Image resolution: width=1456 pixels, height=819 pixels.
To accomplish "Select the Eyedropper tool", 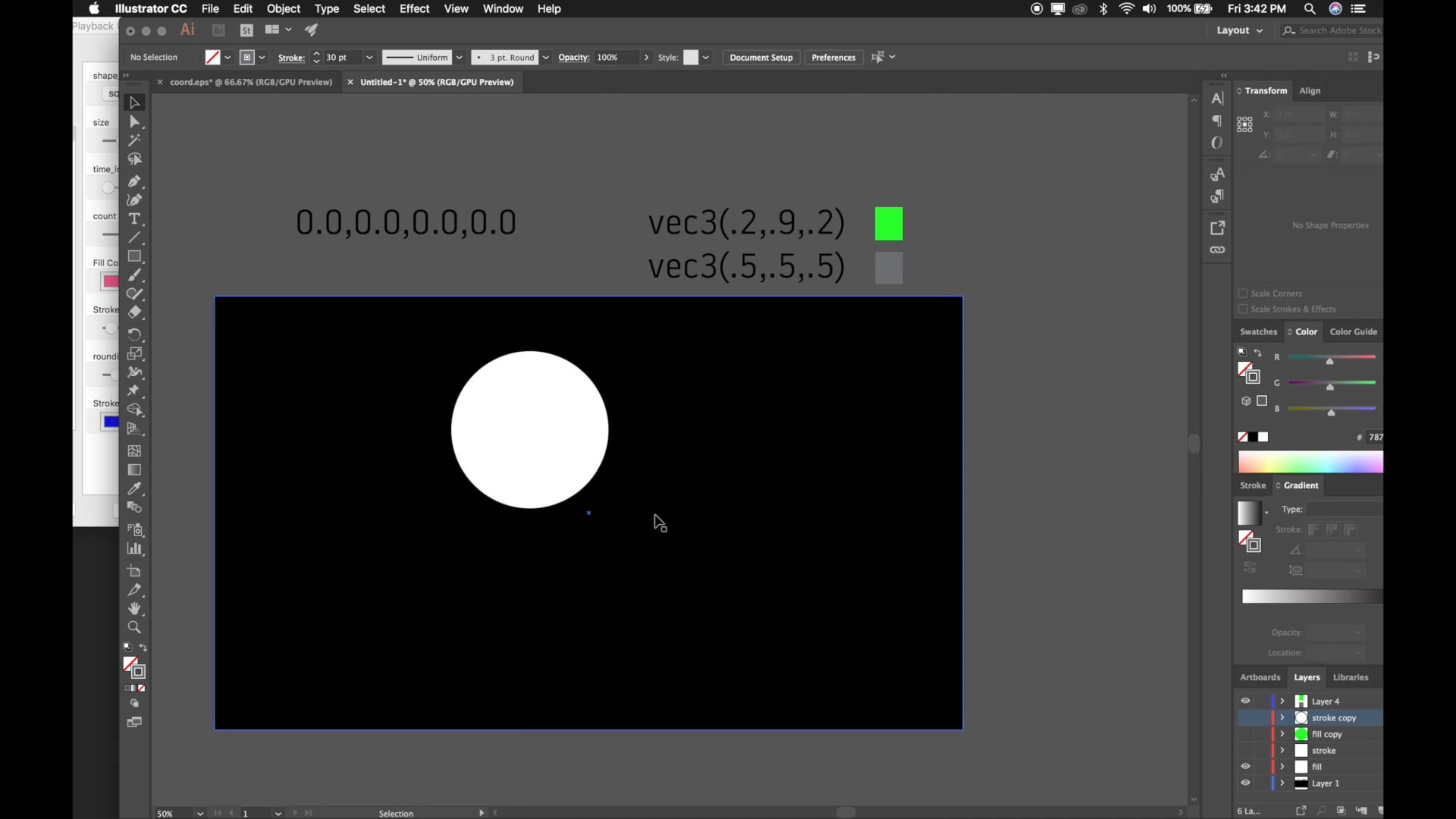I will click(x=134, y=488).
